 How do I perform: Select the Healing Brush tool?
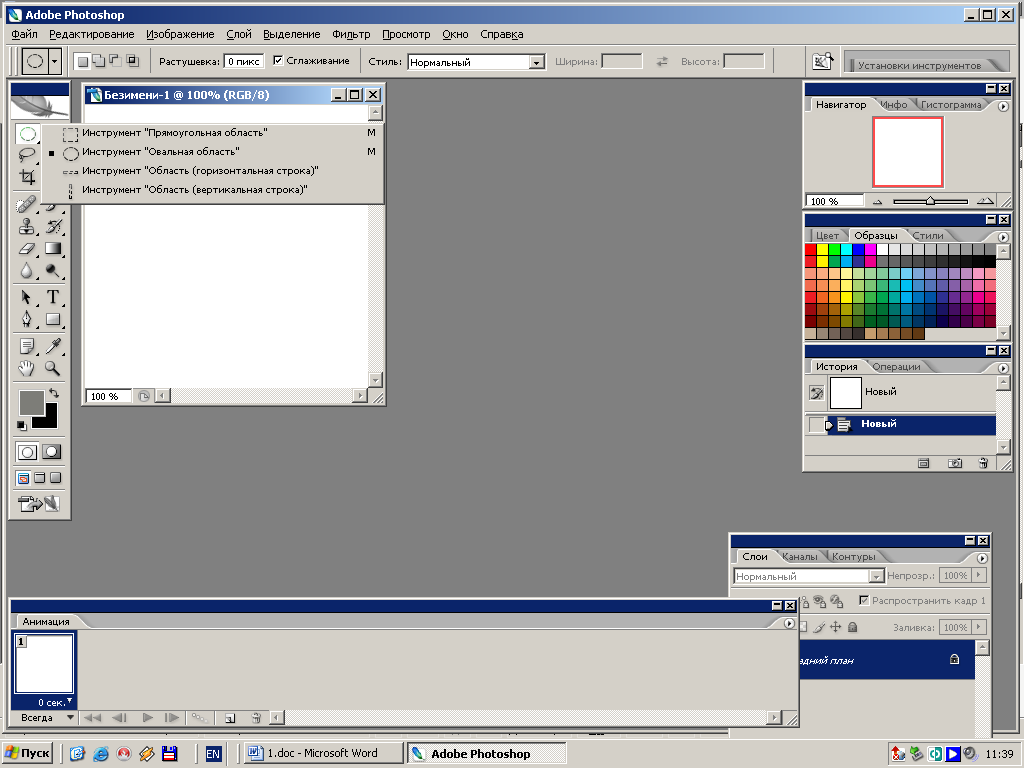coord(27,205)
